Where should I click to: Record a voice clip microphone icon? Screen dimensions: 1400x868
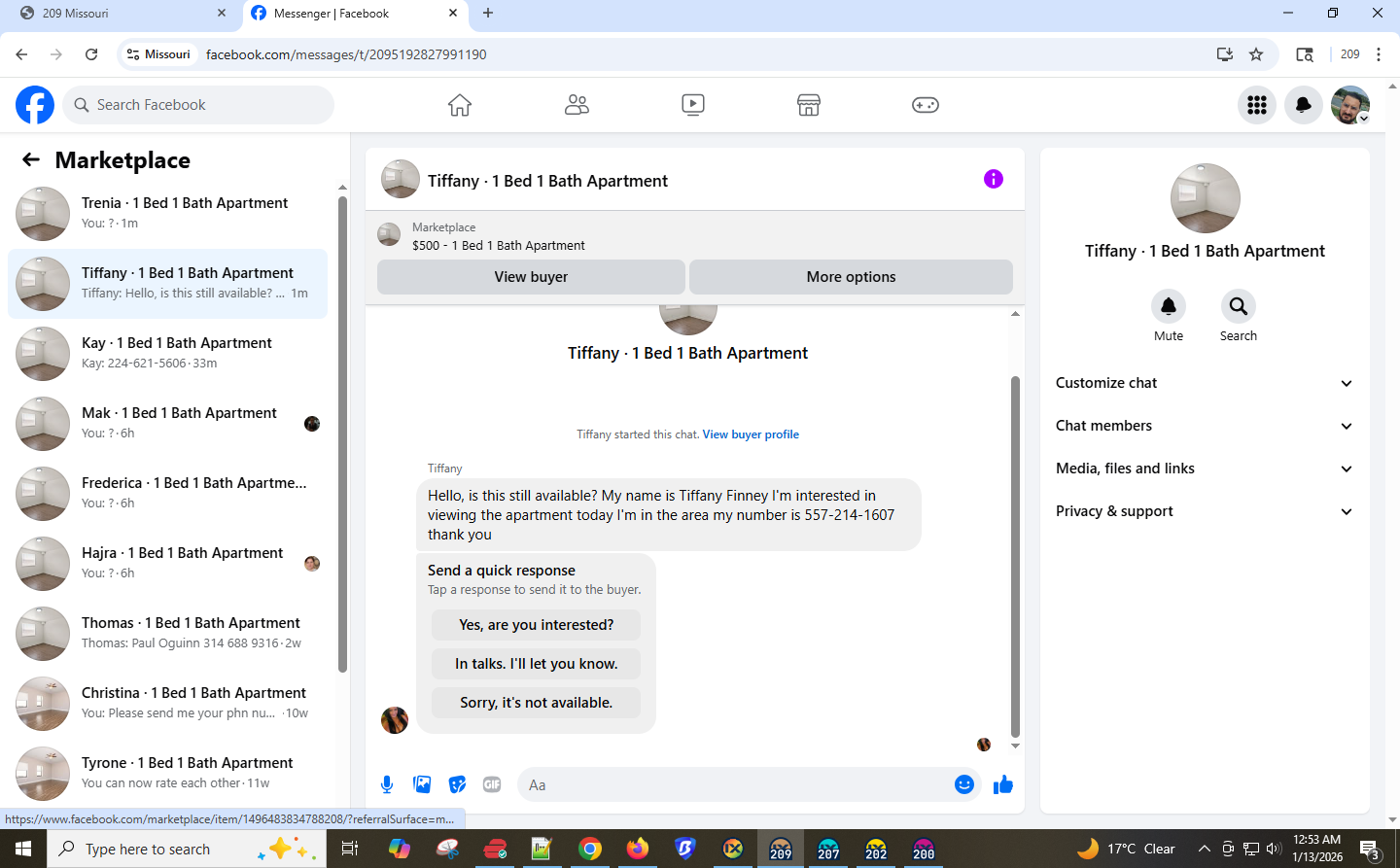point(387,784)
